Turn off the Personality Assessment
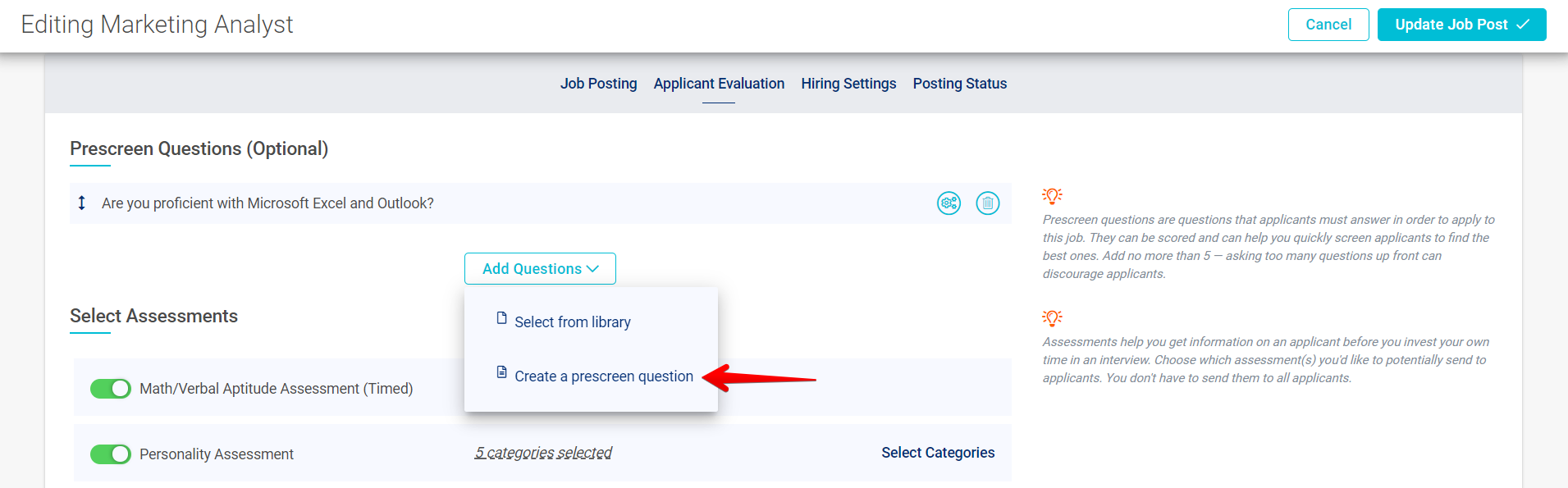Viewport: 1568px width, 488px height. tap(111, 454)
